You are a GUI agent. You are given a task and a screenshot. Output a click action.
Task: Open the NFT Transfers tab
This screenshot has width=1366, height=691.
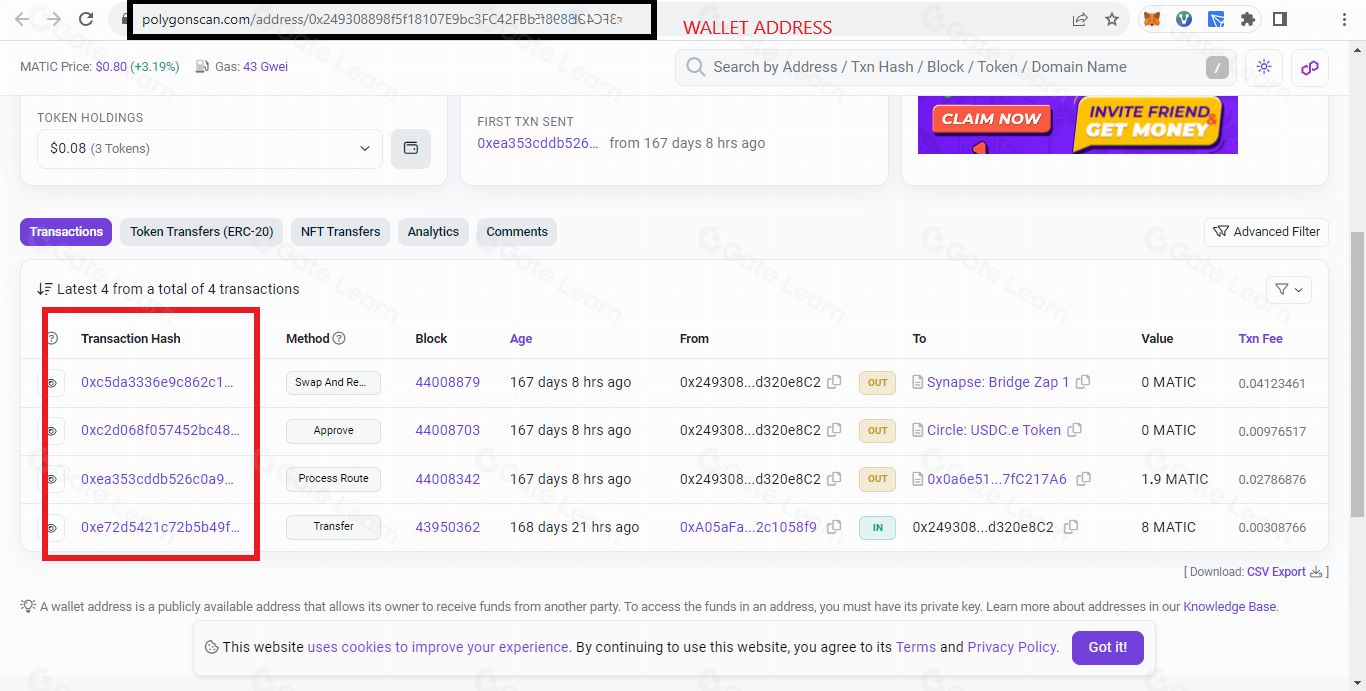[340, 232]
